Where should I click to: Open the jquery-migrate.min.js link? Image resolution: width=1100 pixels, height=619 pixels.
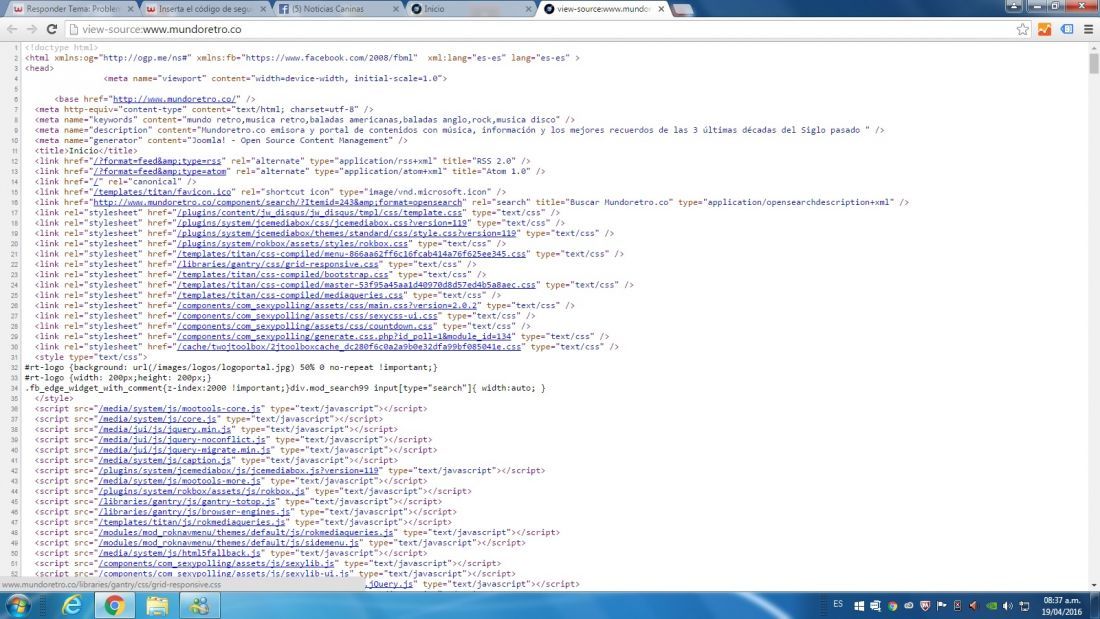point(185,450)
